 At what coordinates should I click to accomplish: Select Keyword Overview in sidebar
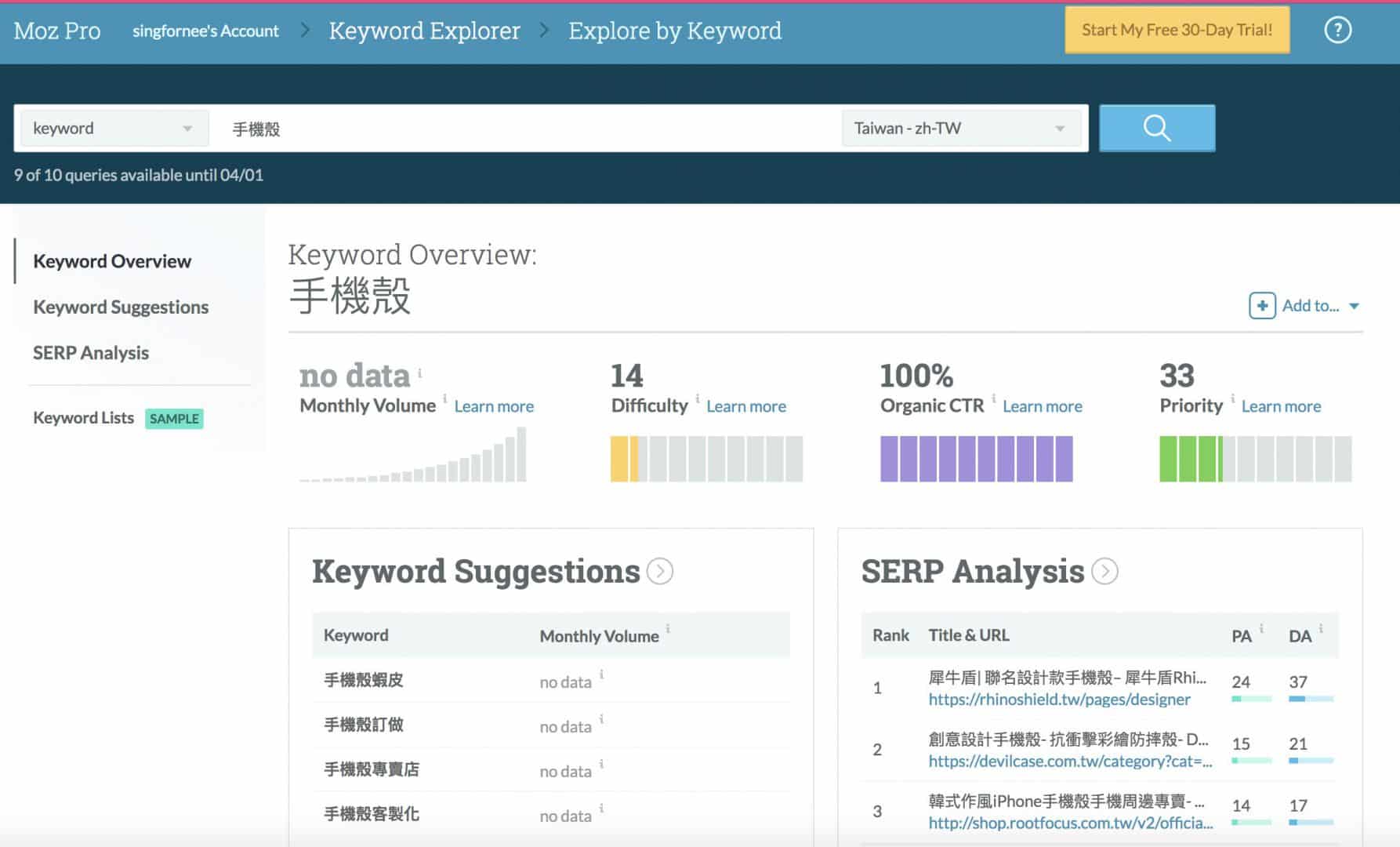click(x=112, y=261)
